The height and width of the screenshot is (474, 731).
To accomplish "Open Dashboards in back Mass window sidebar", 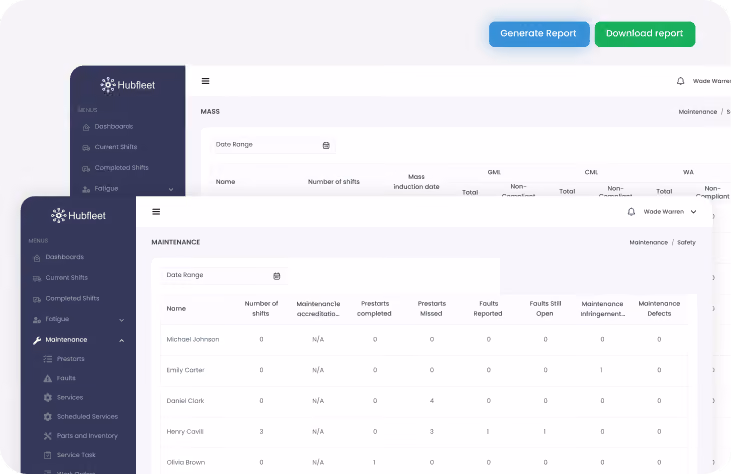I will pos(114,126).
